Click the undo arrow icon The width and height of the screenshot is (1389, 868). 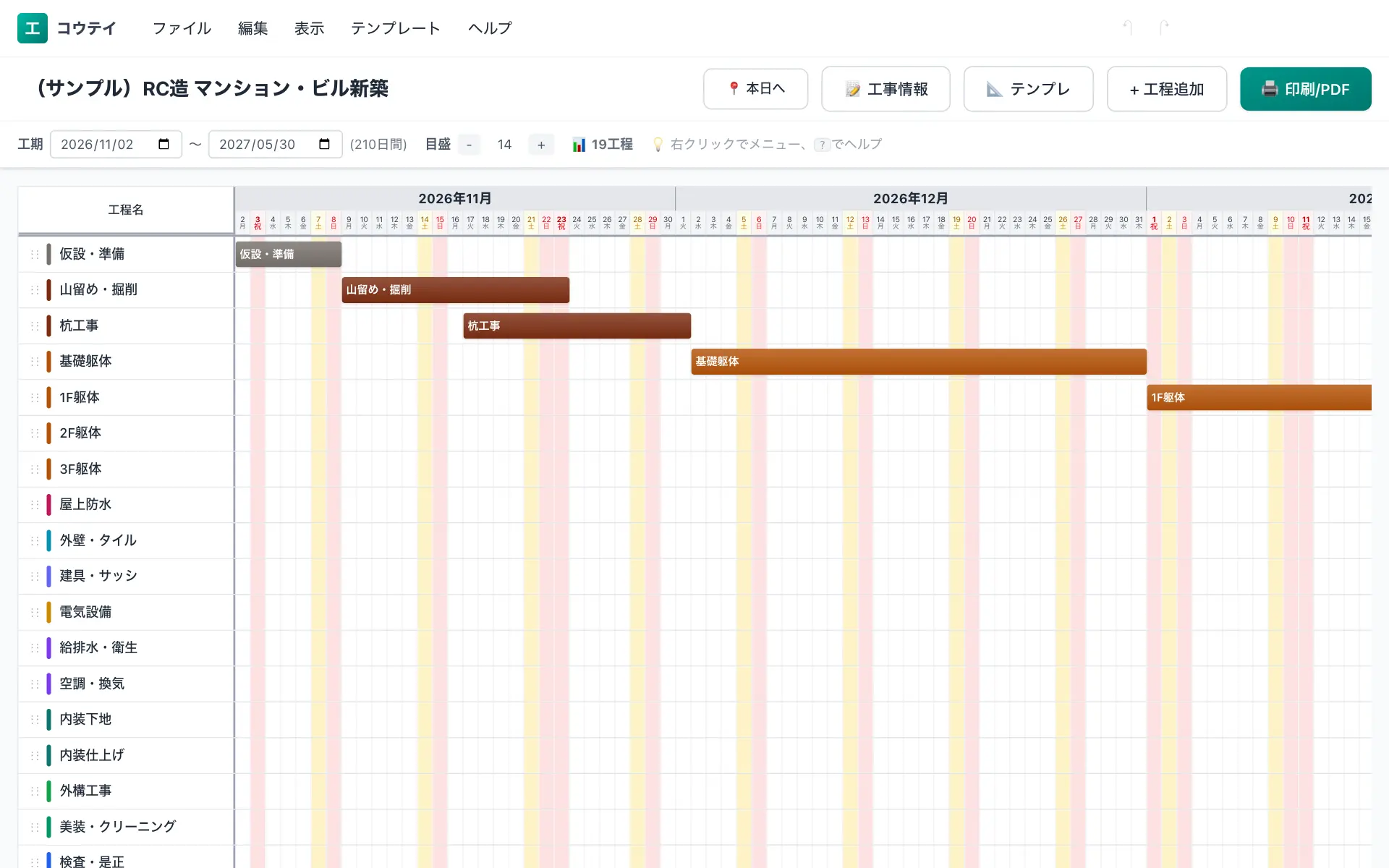pyautogui.click(x=1127, y=27)
